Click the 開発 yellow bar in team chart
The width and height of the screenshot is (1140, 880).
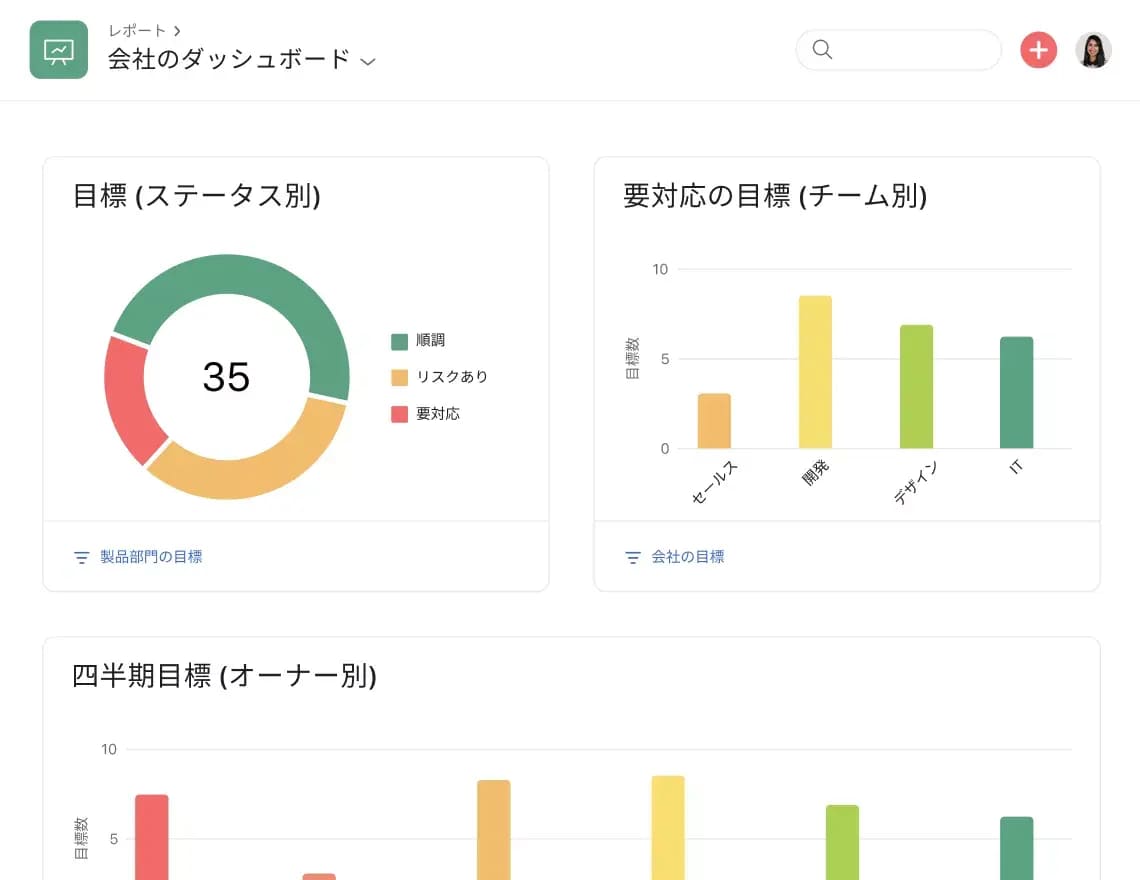(x=815, y=372)
